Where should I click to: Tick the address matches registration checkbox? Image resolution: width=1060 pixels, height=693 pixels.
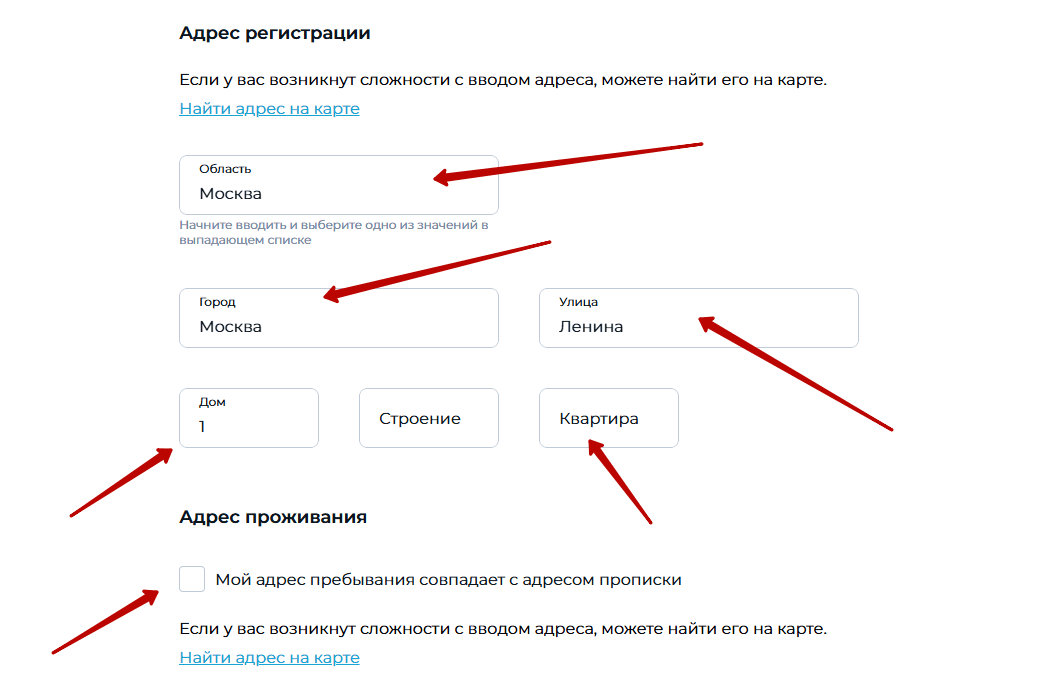pos(192,579)
